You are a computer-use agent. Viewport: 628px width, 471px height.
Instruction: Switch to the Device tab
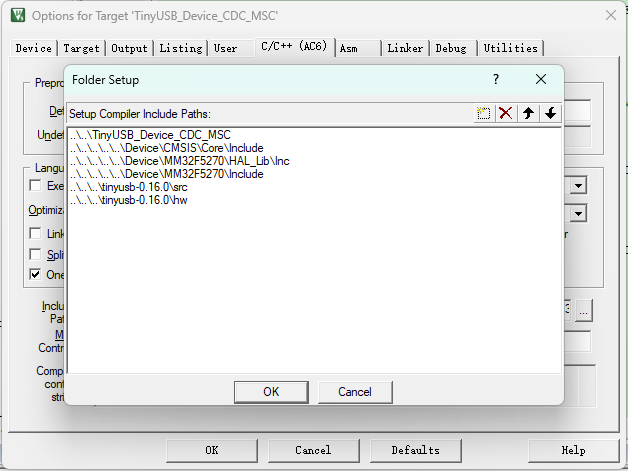pyautogui.click(x=34, y=48)
